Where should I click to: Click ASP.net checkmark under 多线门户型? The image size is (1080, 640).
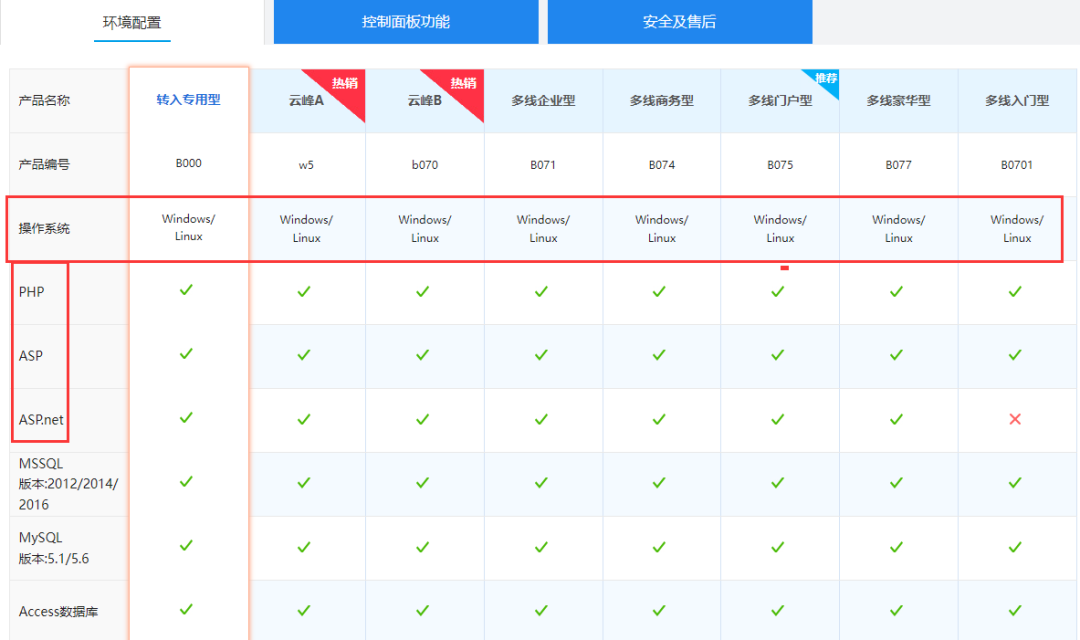(x=778, y=419)
